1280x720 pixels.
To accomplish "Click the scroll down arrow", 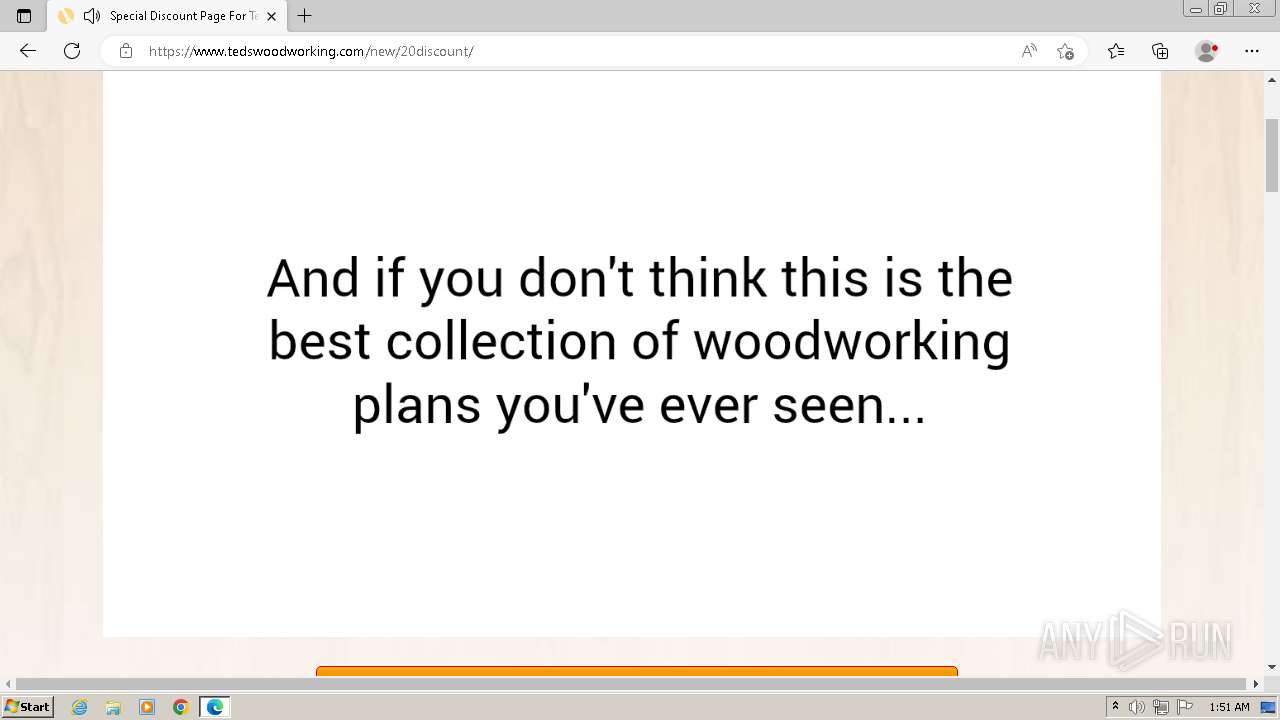I will point(1272,666).
